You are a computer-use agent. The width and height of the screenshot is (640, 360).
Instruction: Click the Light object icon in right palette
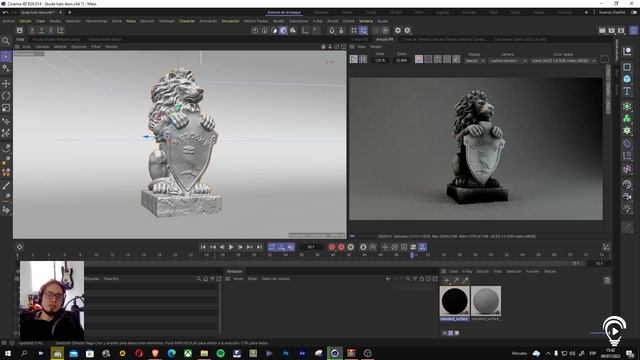point(627,209)
